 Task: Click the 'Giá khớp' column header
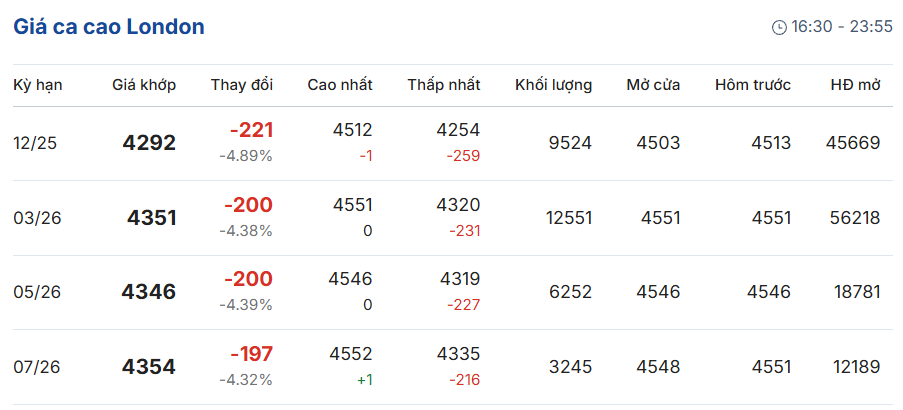[144, 85]
